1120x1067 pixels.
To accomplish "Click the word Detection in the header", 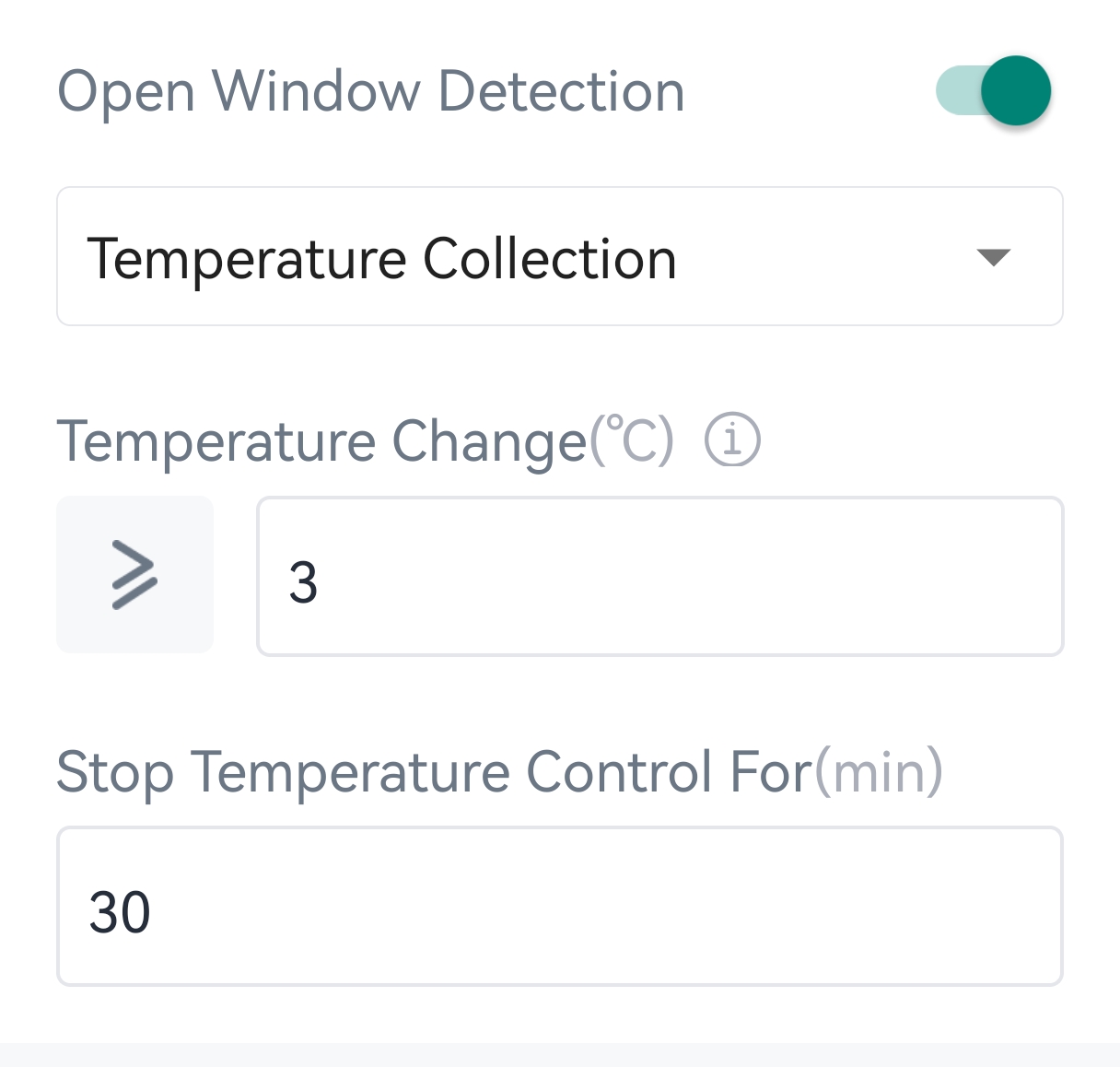I will click(561, 92).
